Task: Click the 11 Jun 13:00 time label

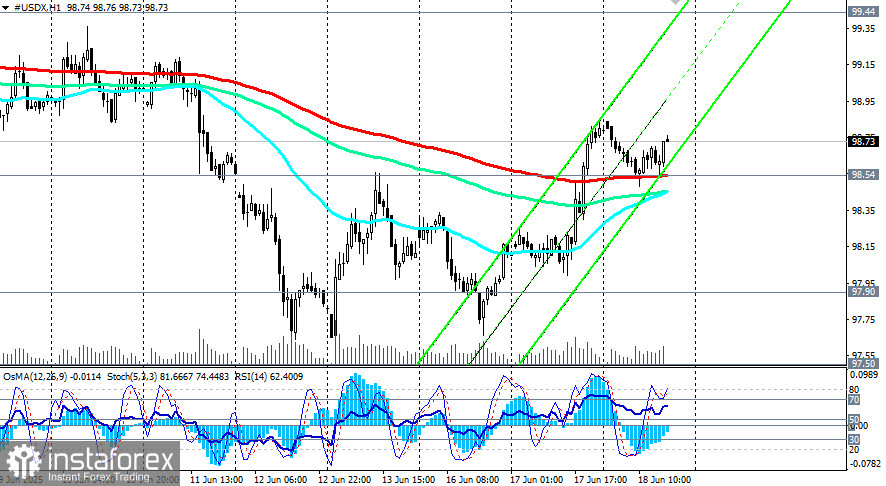Action: point(216,480)
